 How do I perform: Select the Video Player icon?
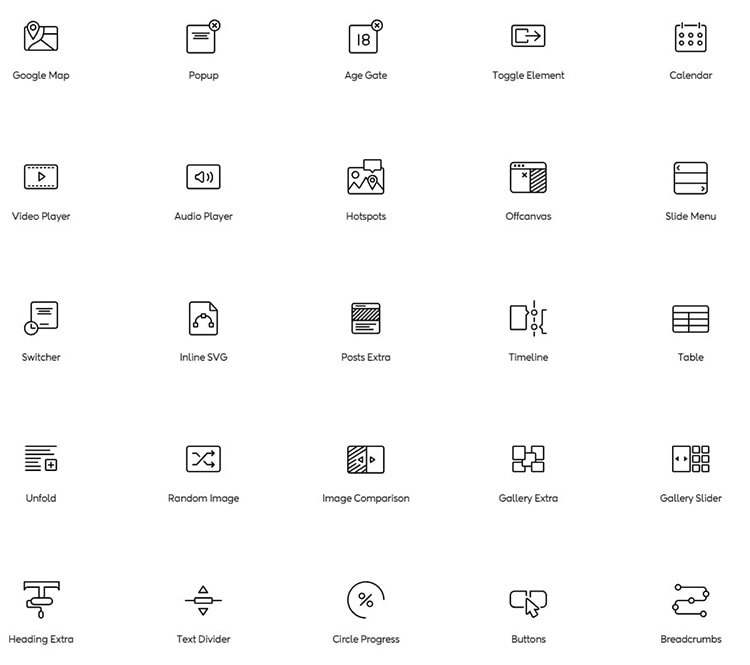(41, 177)
